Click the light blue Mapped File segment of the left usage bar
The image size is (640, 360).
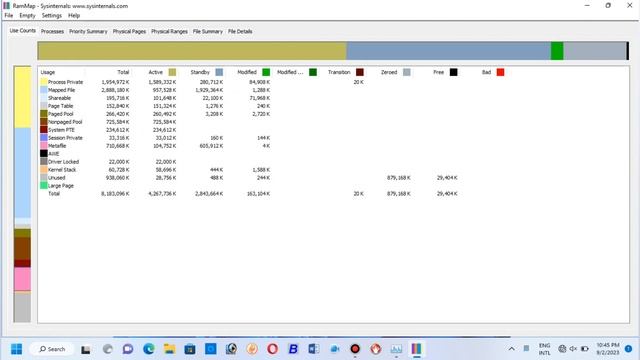click(x=22, y=173)
